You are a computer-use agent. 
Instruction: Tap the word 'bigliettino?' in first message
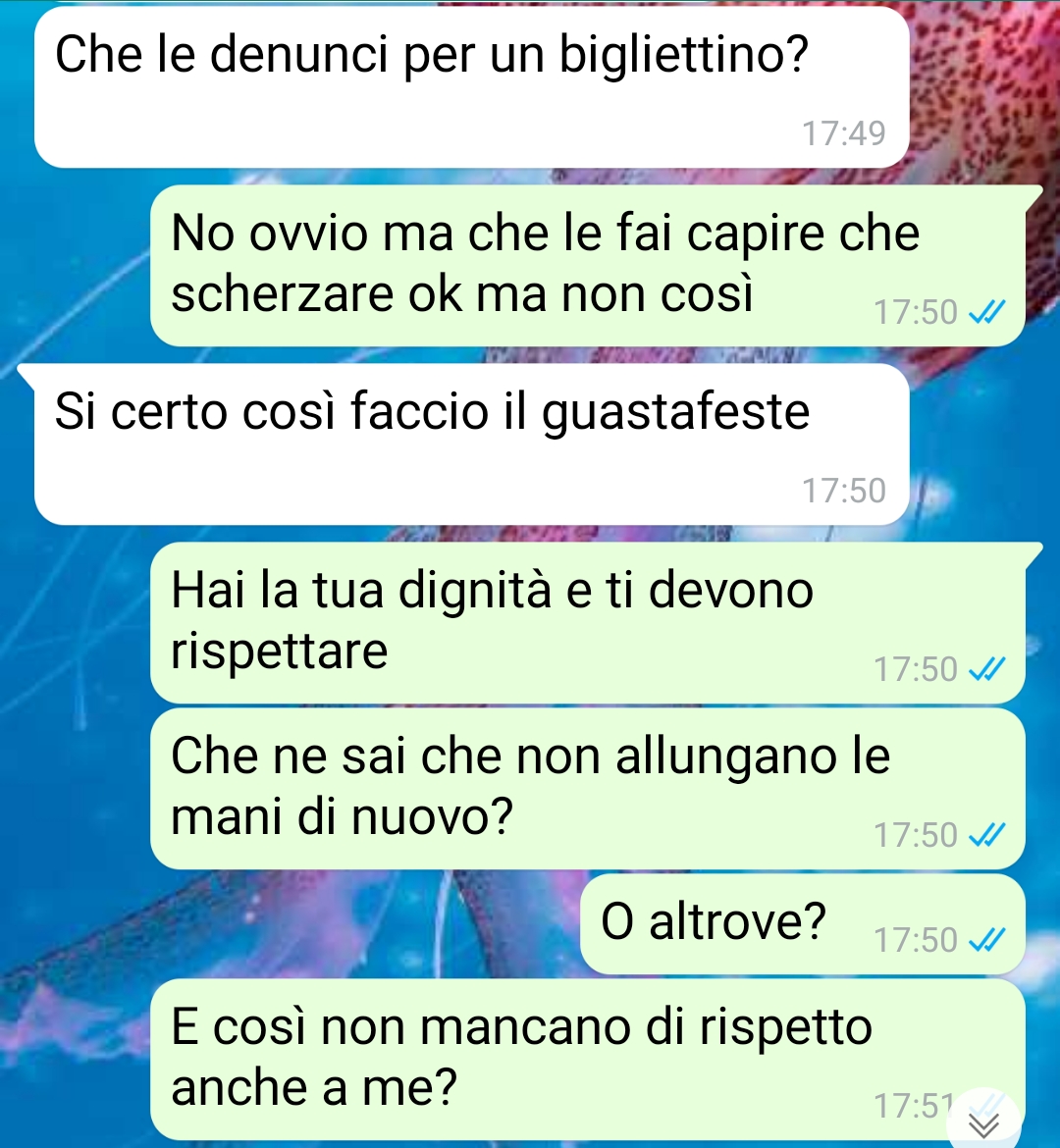point(683,56)
